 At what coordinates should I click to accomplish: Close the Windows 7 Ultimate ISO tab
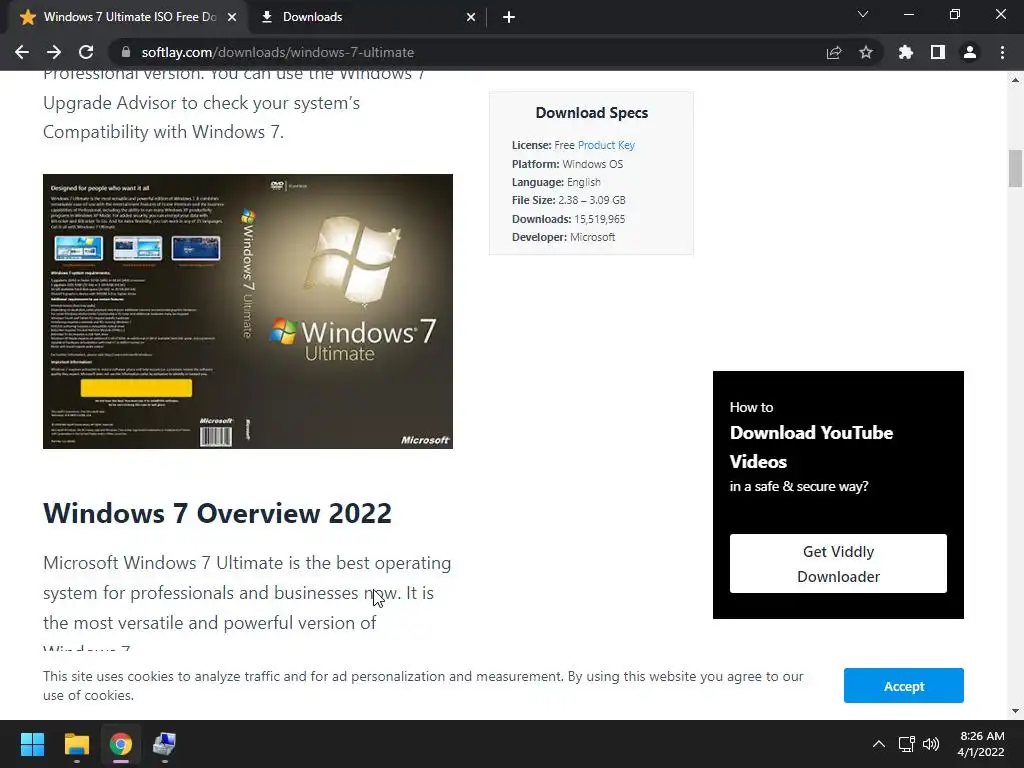click(x=232, y=17)
